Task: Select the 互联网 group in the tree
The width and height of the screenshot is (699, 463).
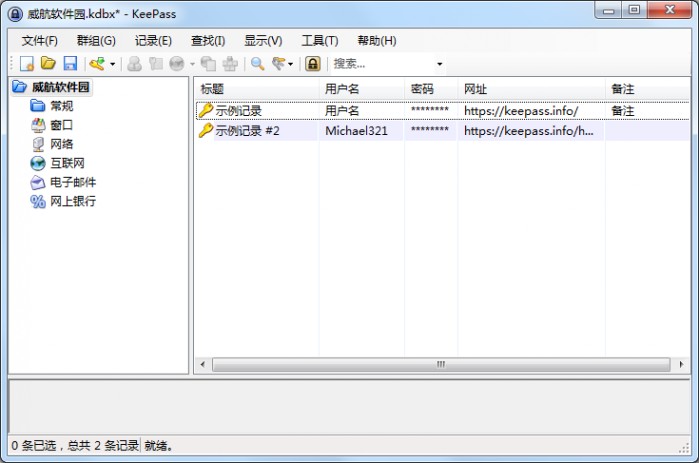Action: [67, 163]
